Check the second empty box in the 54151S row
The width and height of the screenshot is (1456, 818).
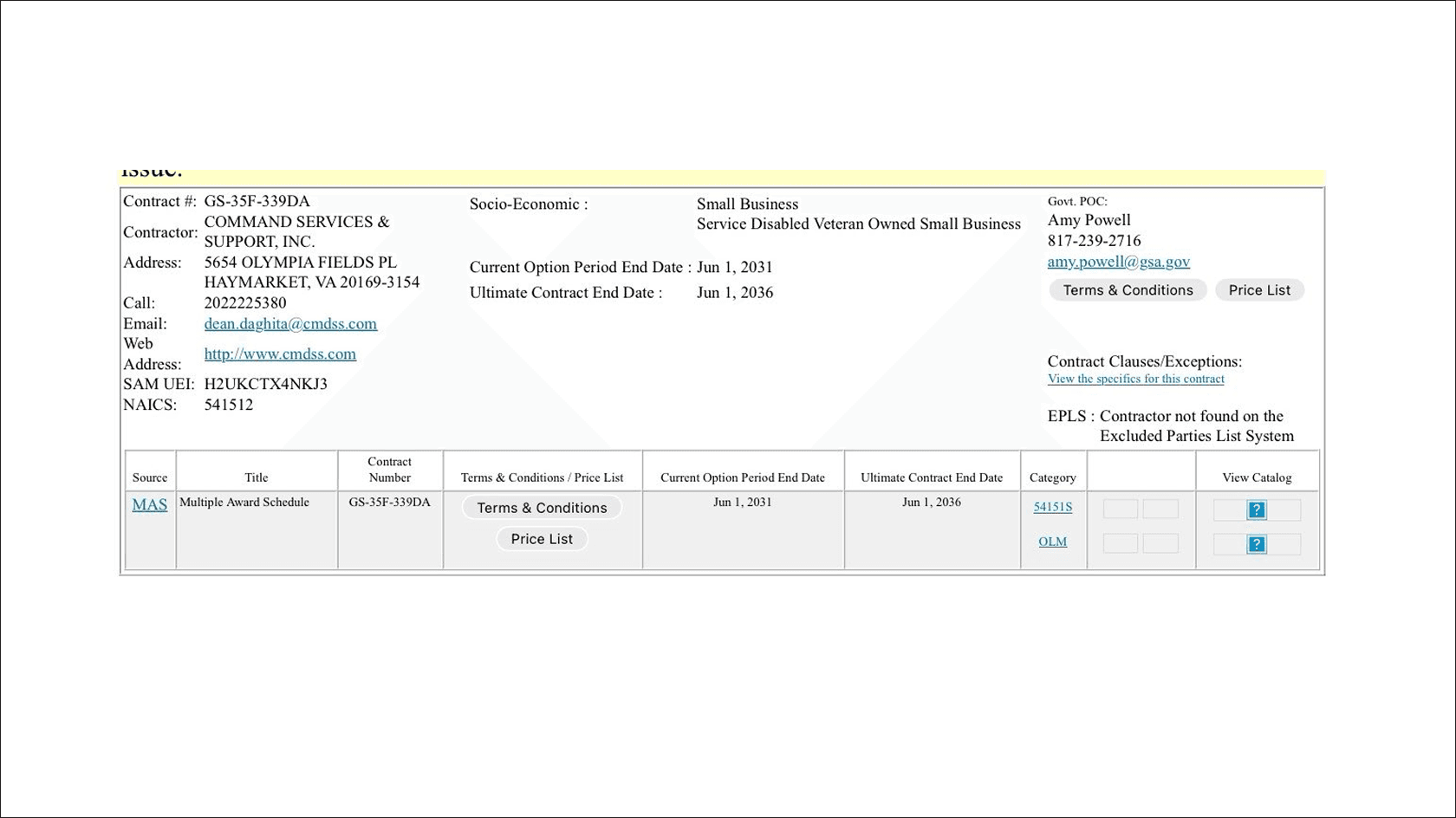point(1160,509)
